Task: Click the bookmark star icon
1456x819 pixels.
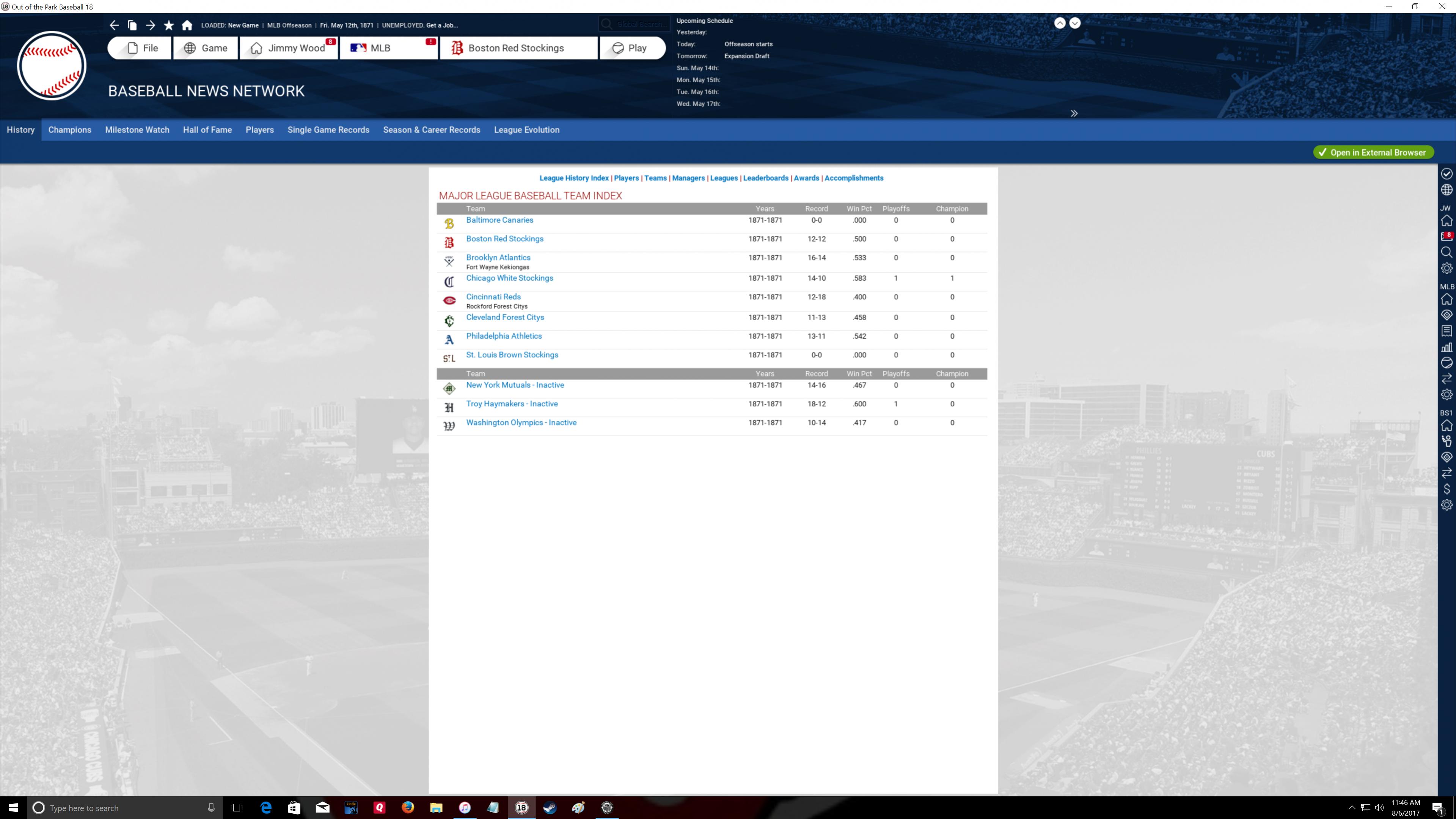Action: (168, 25)
